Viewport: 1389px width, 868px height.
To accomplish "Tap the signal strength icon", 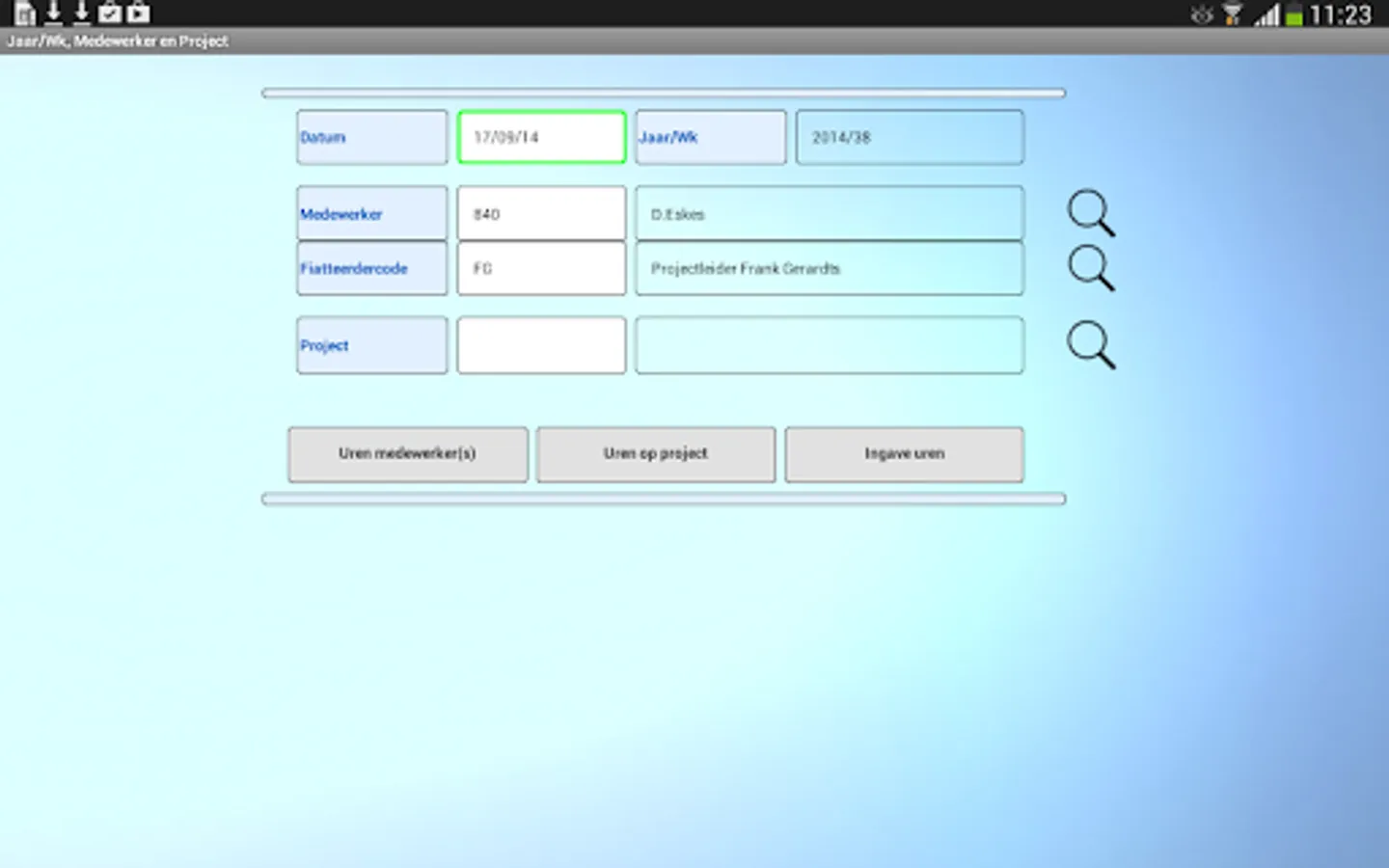I will (x=1266, y=14).
